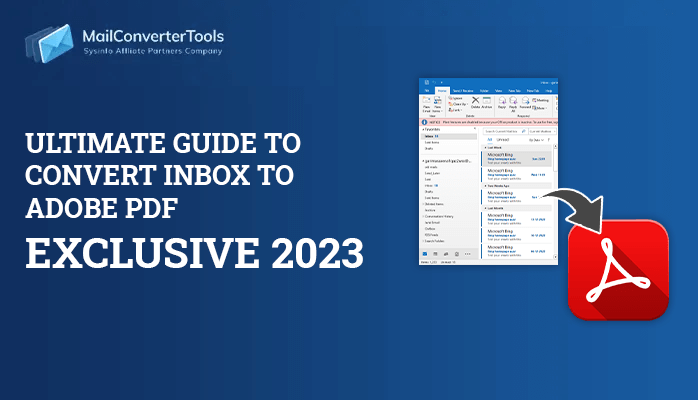Click the Forward icon
This screenshot has width=698, height=400.
525,100
